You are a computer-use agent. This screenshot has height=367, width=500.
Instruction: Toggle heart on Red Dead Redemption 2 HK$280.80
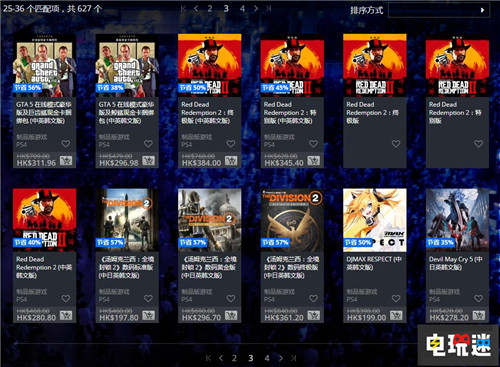(x=66, y=298)
